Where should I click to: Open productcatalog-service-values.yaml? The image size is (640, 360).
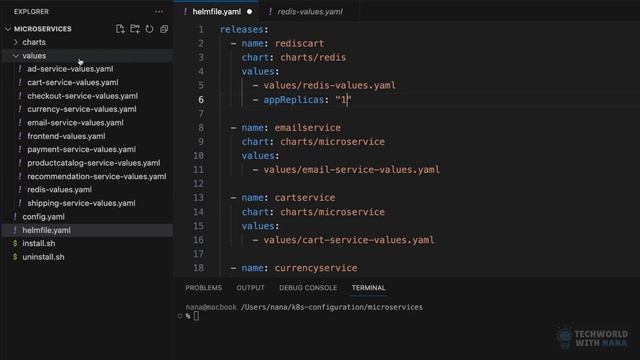(93, 163)
